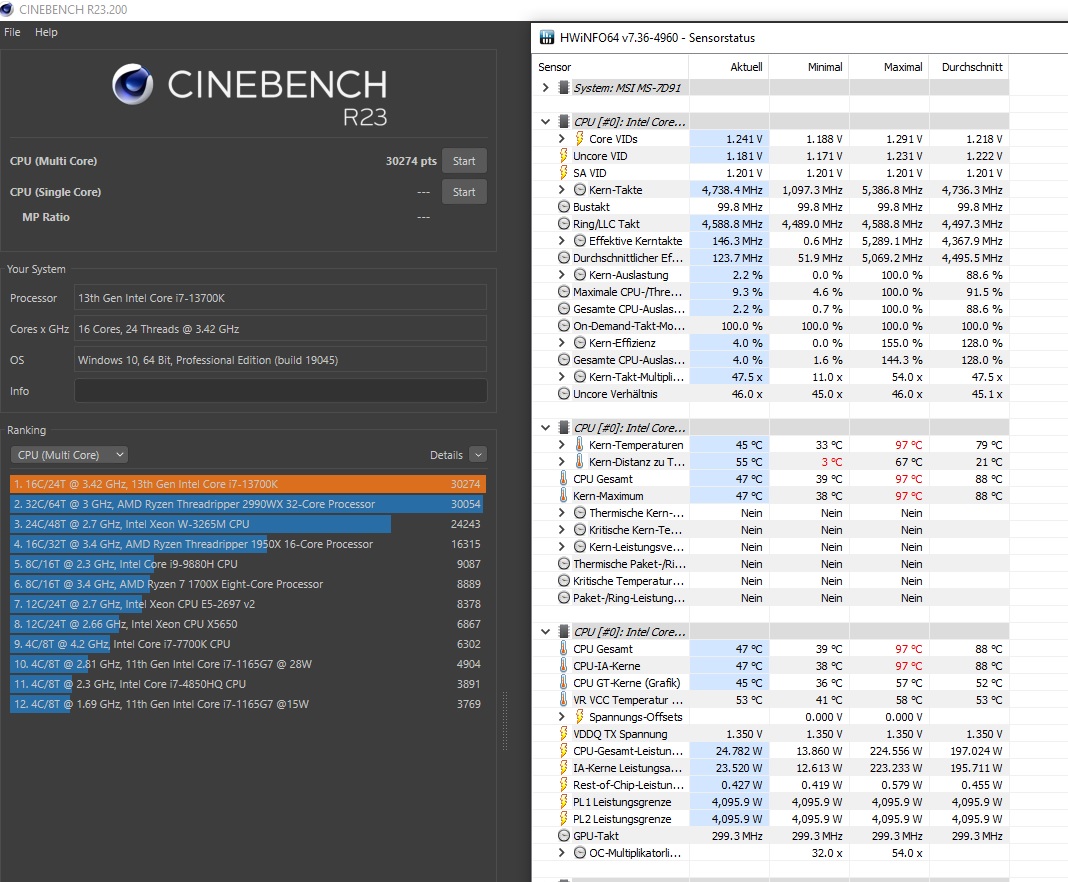1068x882 pixels.
Task: Expand the Thermische Kern row
Action: 562,513
